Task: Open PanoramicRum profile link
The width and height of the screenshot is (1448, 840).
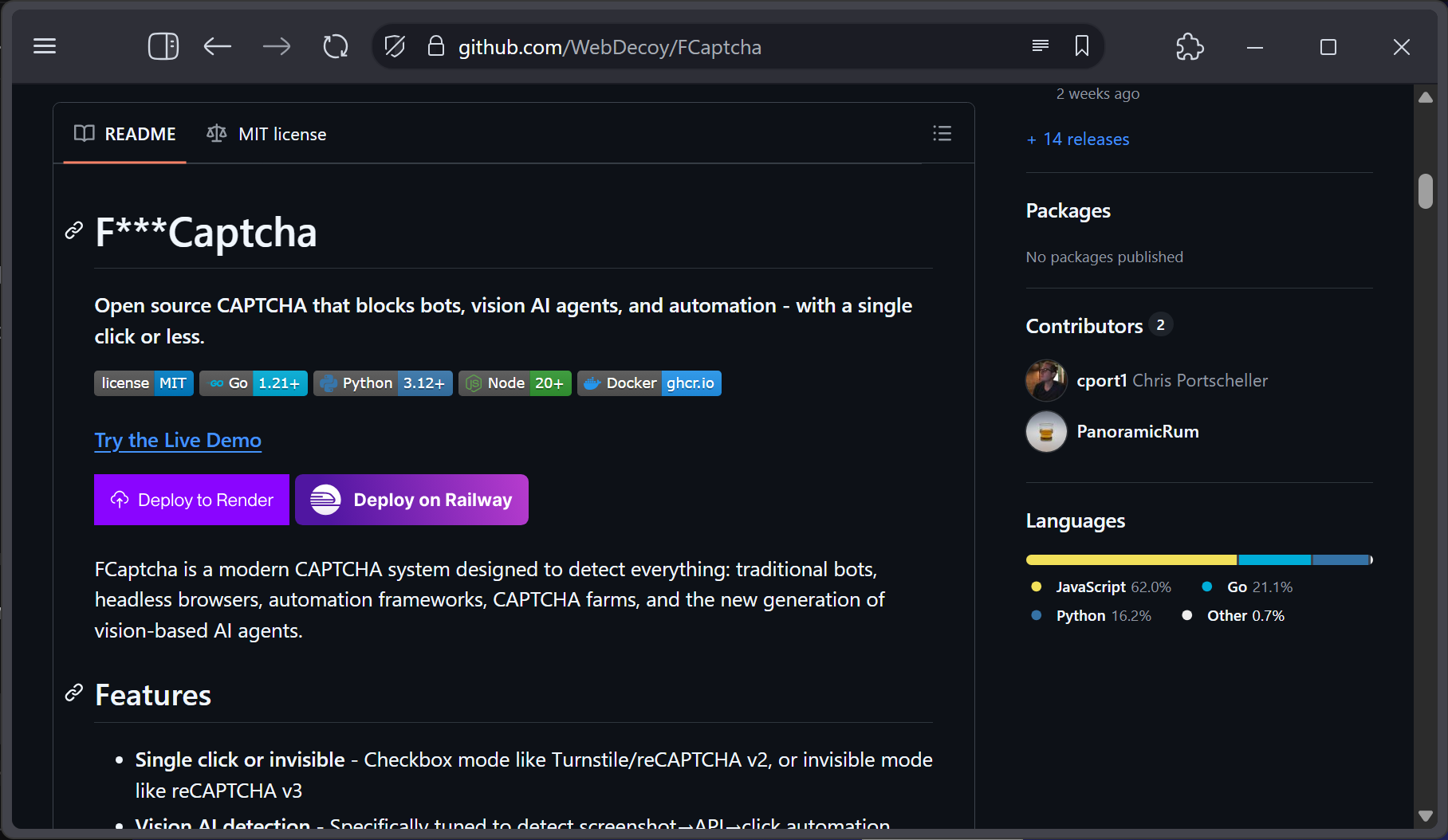Action: click(1138, 431)
